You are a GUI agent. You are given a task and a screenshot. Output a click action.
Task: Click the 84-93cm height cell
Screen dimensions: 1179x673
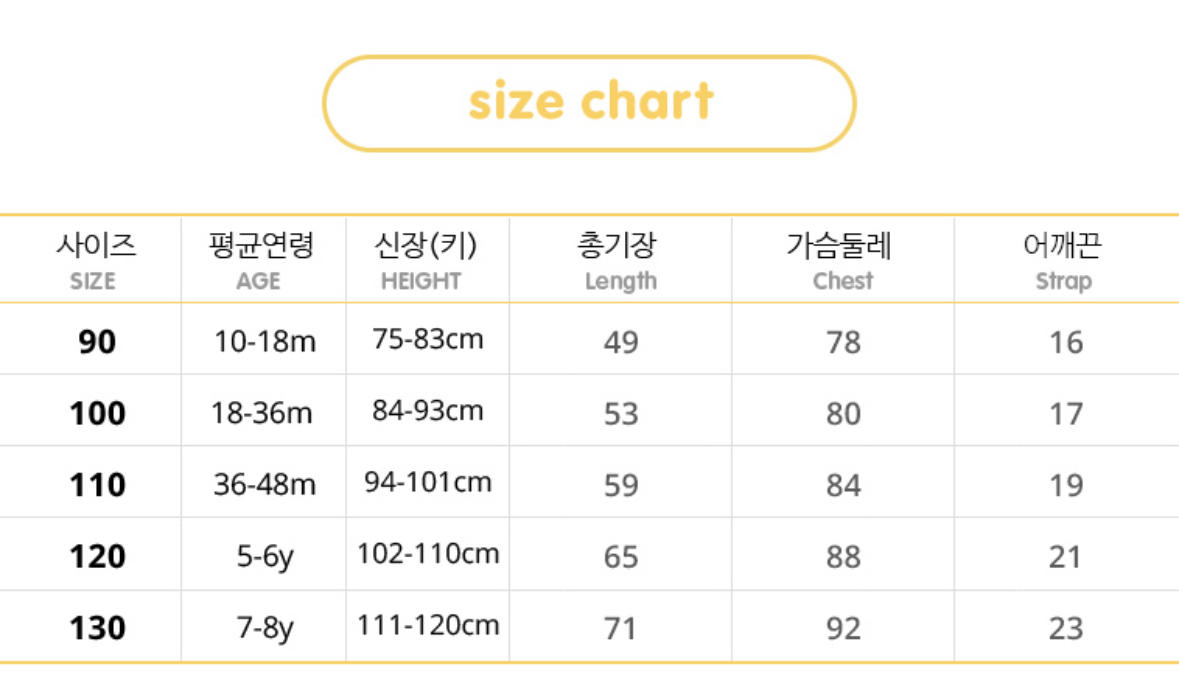pos(428,411)
